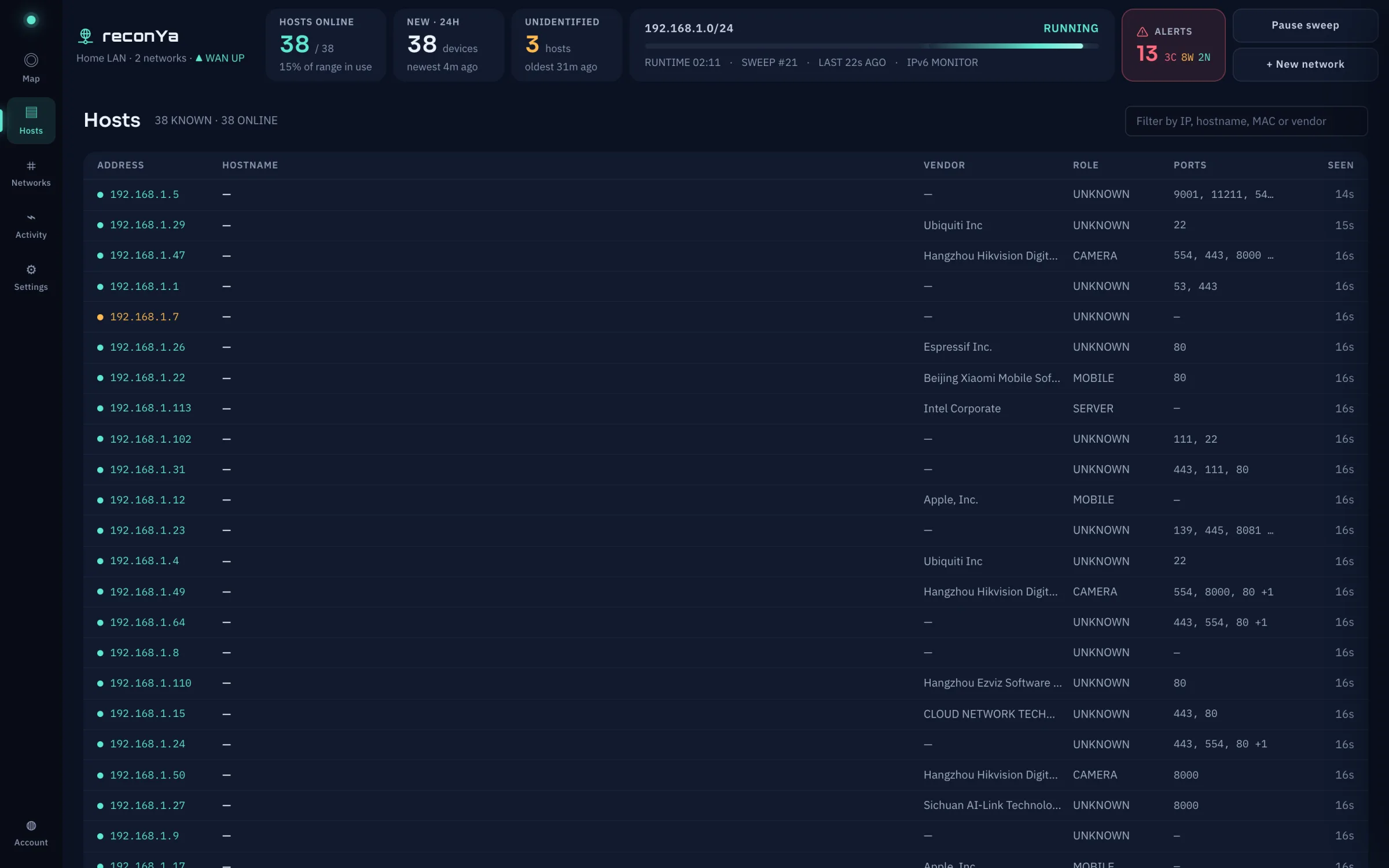Open host 192.168.1.110
Screen dimensions: 1389x868
tap(725, 683)
